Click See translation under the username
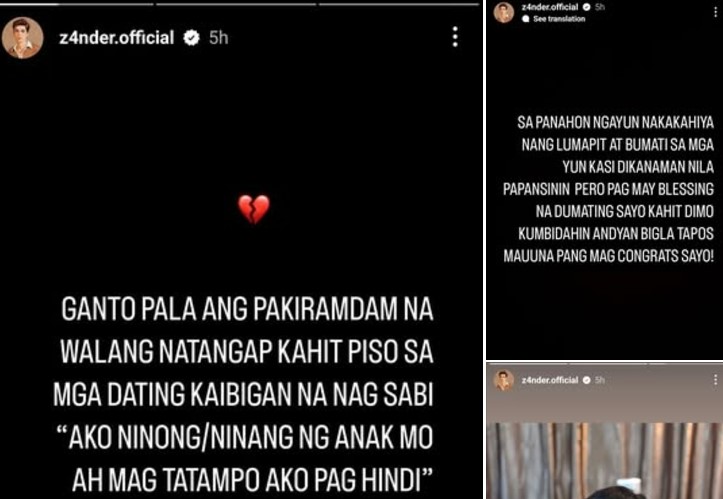The height and width of the screenshot is (499, 723). click(554, 19)
